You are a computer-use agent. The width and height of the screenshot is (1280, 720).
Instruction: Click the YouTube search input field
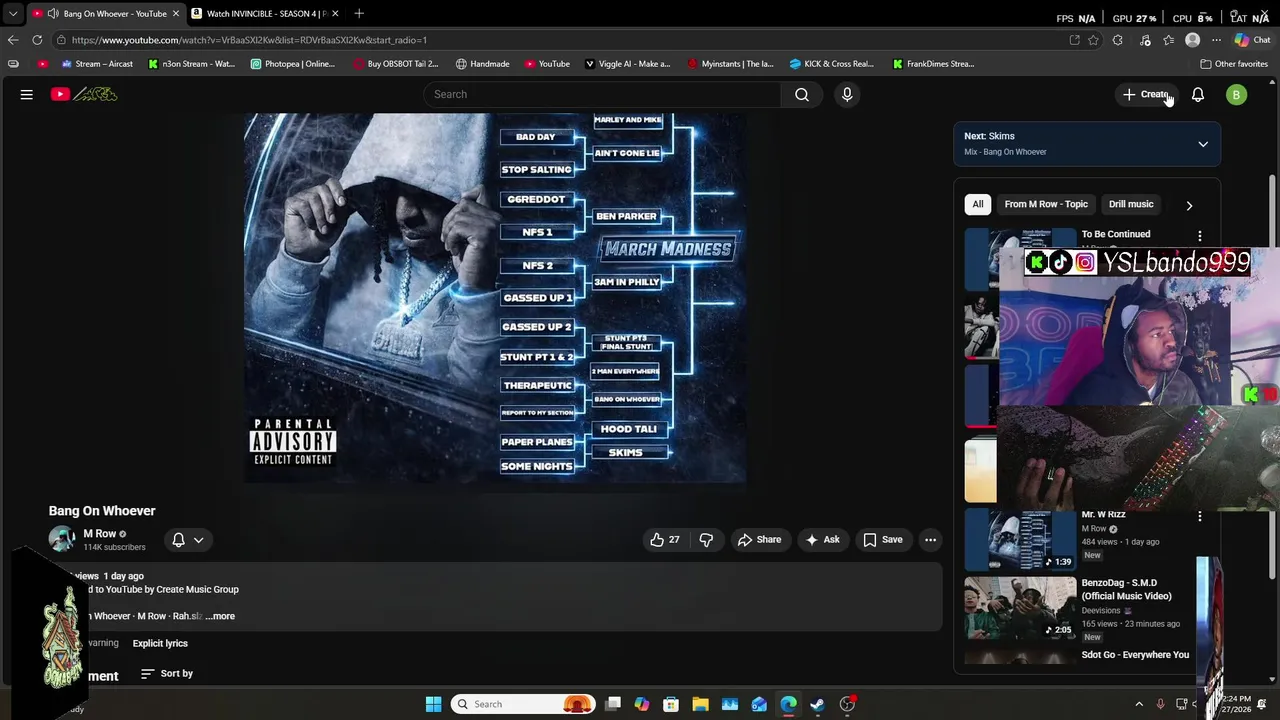[603, 94]
